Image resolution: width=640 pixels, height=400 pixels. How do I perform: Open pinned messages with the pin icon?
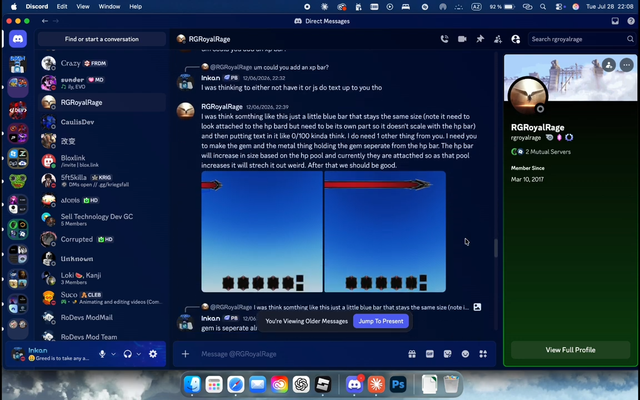[480, 39]
